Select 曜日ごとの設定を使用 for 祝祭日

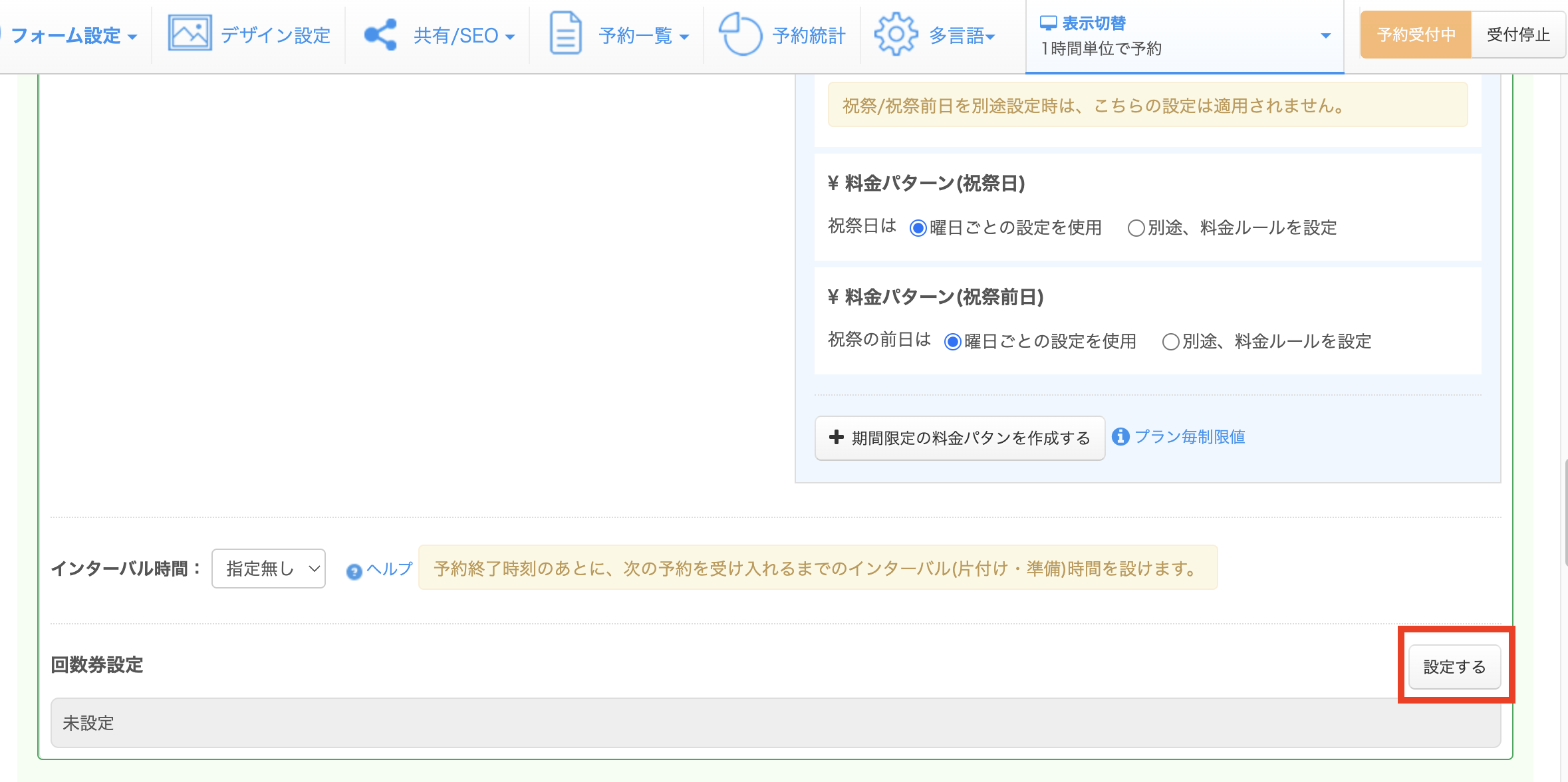tap(918, 229)
